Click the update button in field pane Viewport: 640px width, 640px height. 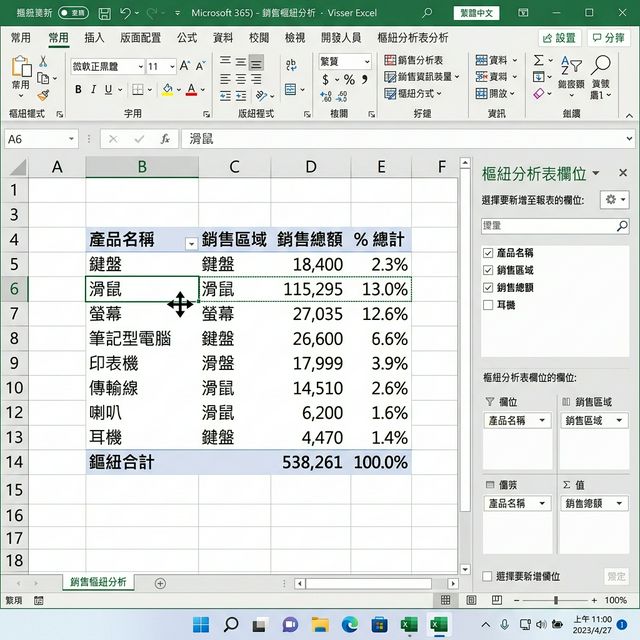616,576
